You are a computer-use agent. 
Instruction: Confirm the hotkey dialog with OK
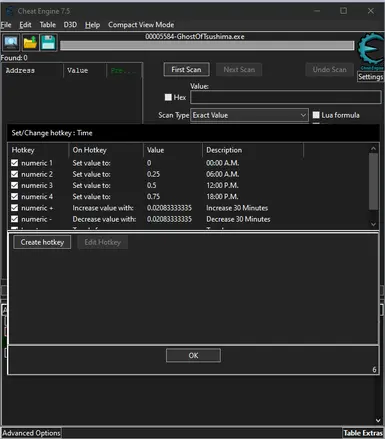pos(193,355)
